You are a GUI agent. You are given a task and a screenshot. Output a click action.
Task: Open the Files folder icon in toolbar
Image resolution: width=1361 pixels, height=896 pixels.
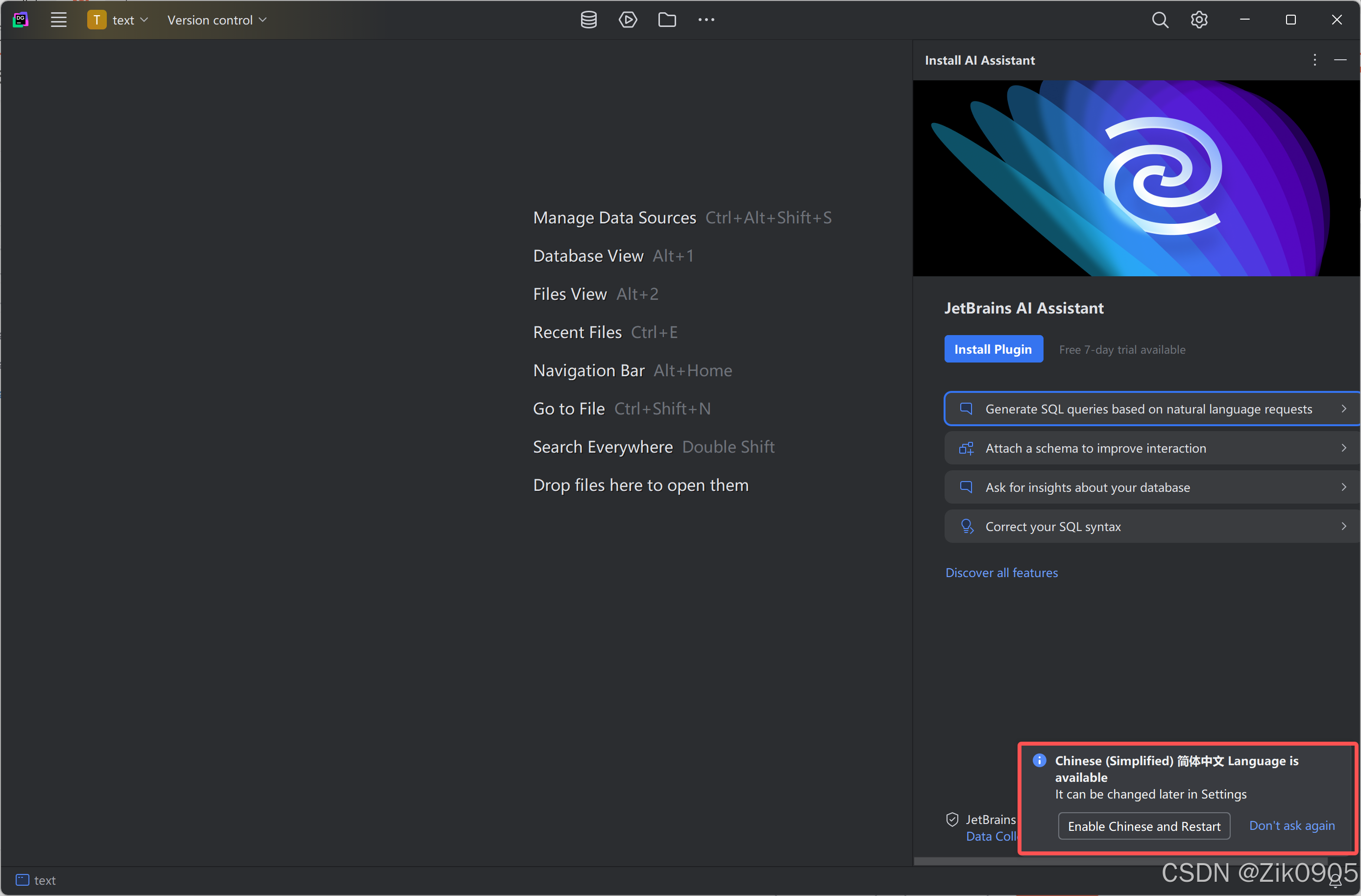pos(667,20)
